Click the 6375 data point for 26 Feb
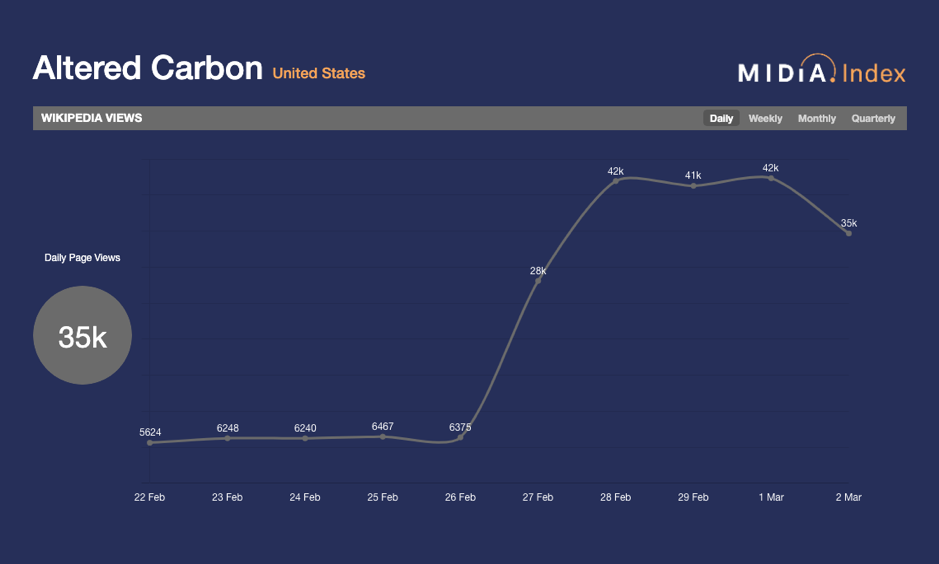The height and width of the screenshot is (564, 939). (x=461, y=438)
